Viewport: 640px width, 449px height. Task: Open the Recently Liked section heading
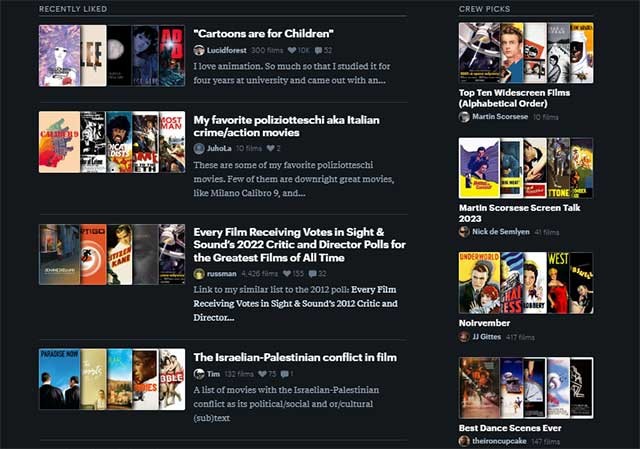point(73,9)
